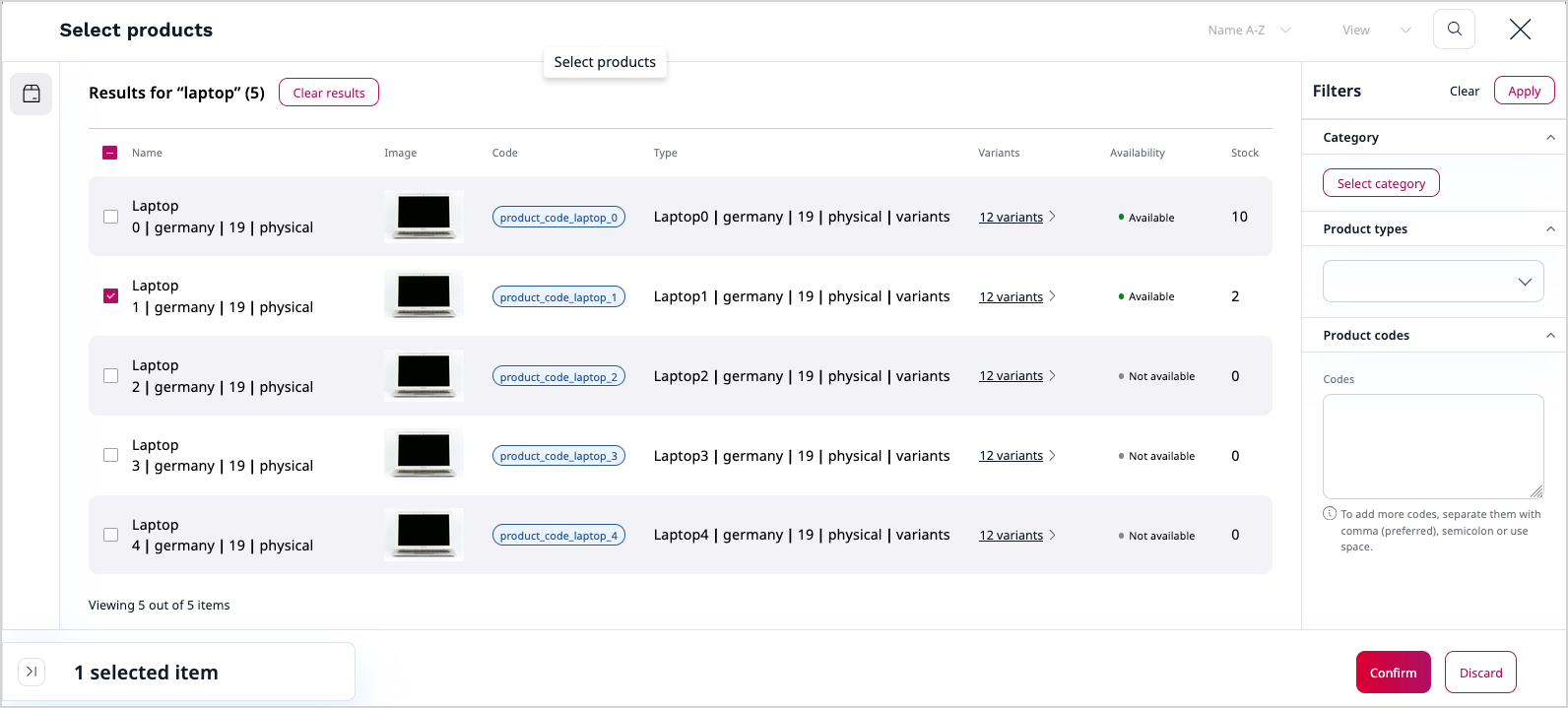Click the Confirm button
Screen dimensions: 1568x708
[1393, 673]
